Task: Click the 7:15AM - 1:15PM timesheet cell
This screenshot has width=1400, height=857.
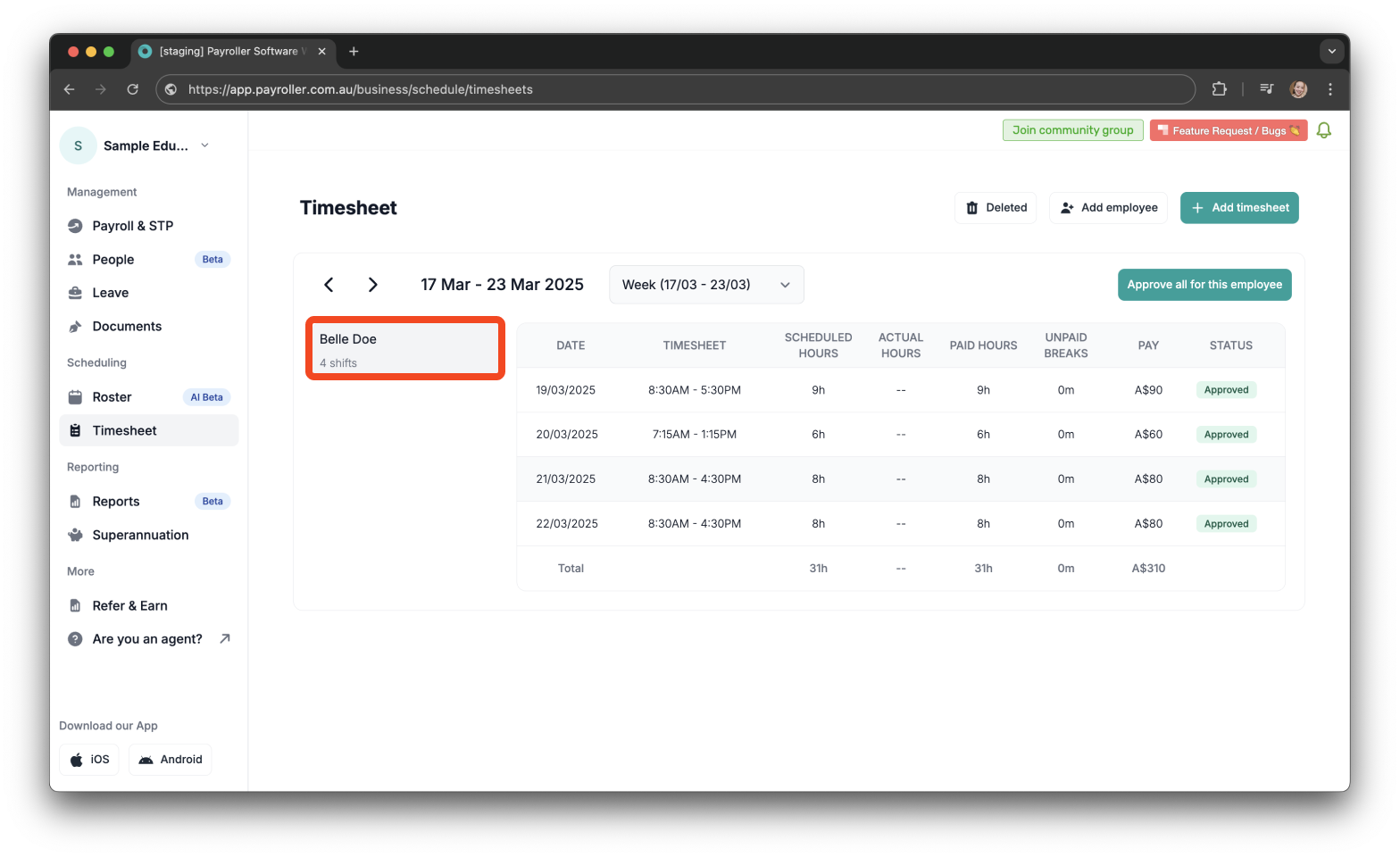Action: click(695, 435)
